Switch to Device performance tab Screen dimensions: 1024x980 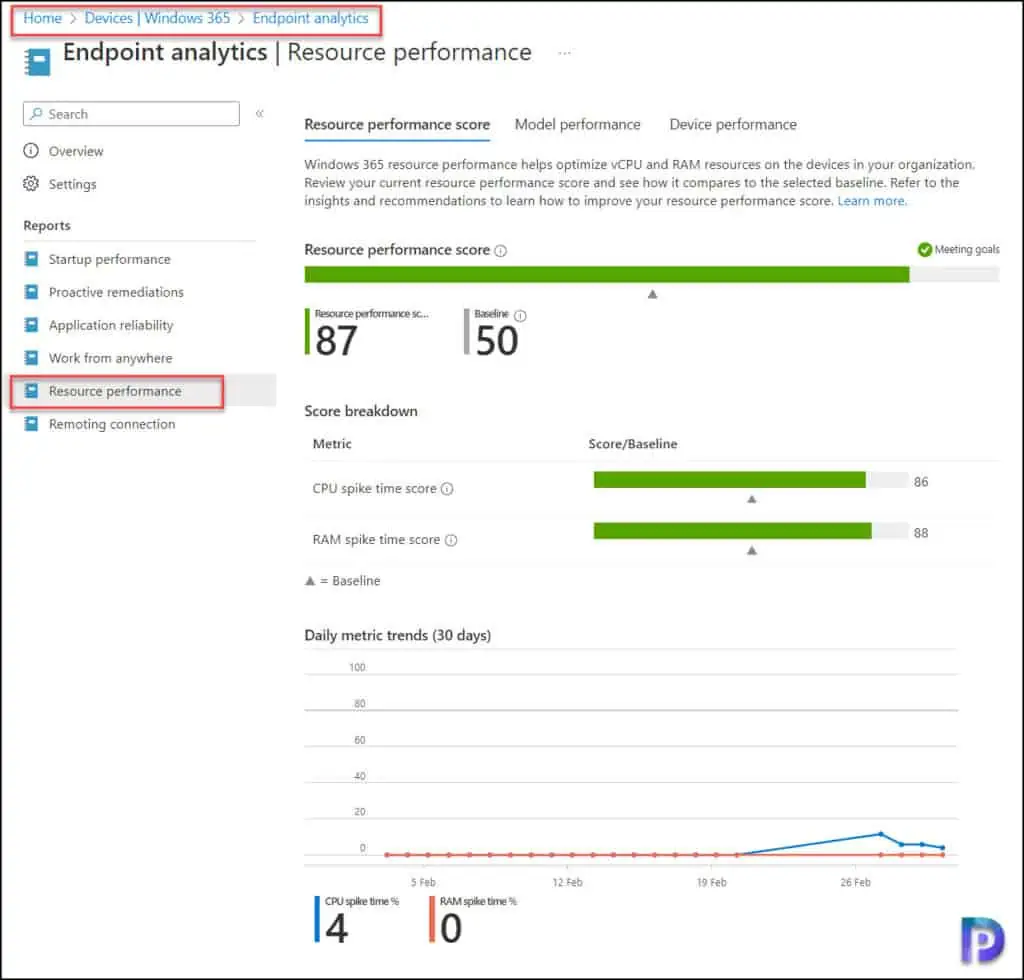733,124
